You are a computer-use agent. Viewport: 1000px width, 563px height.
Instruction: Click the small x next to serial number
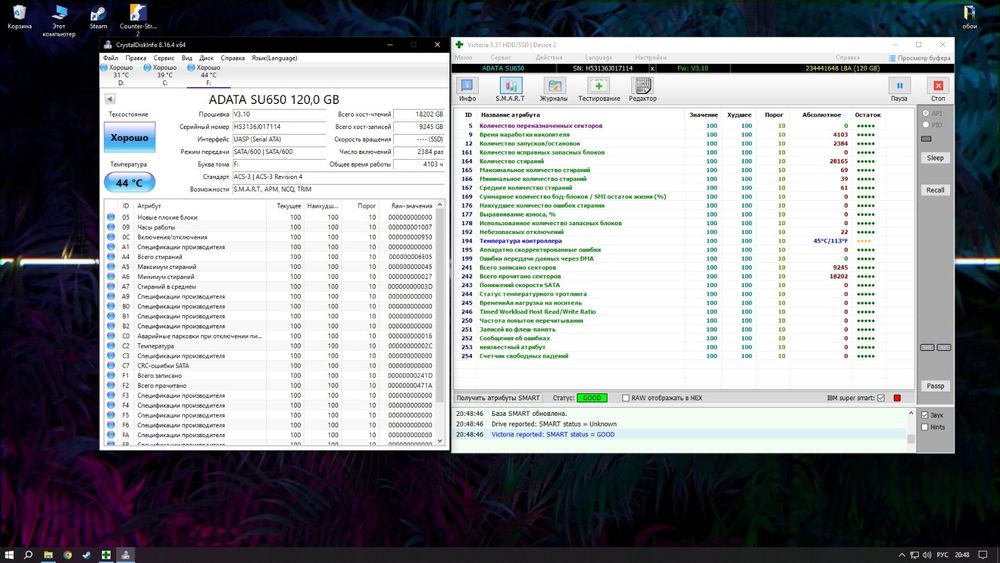point(652,68)
